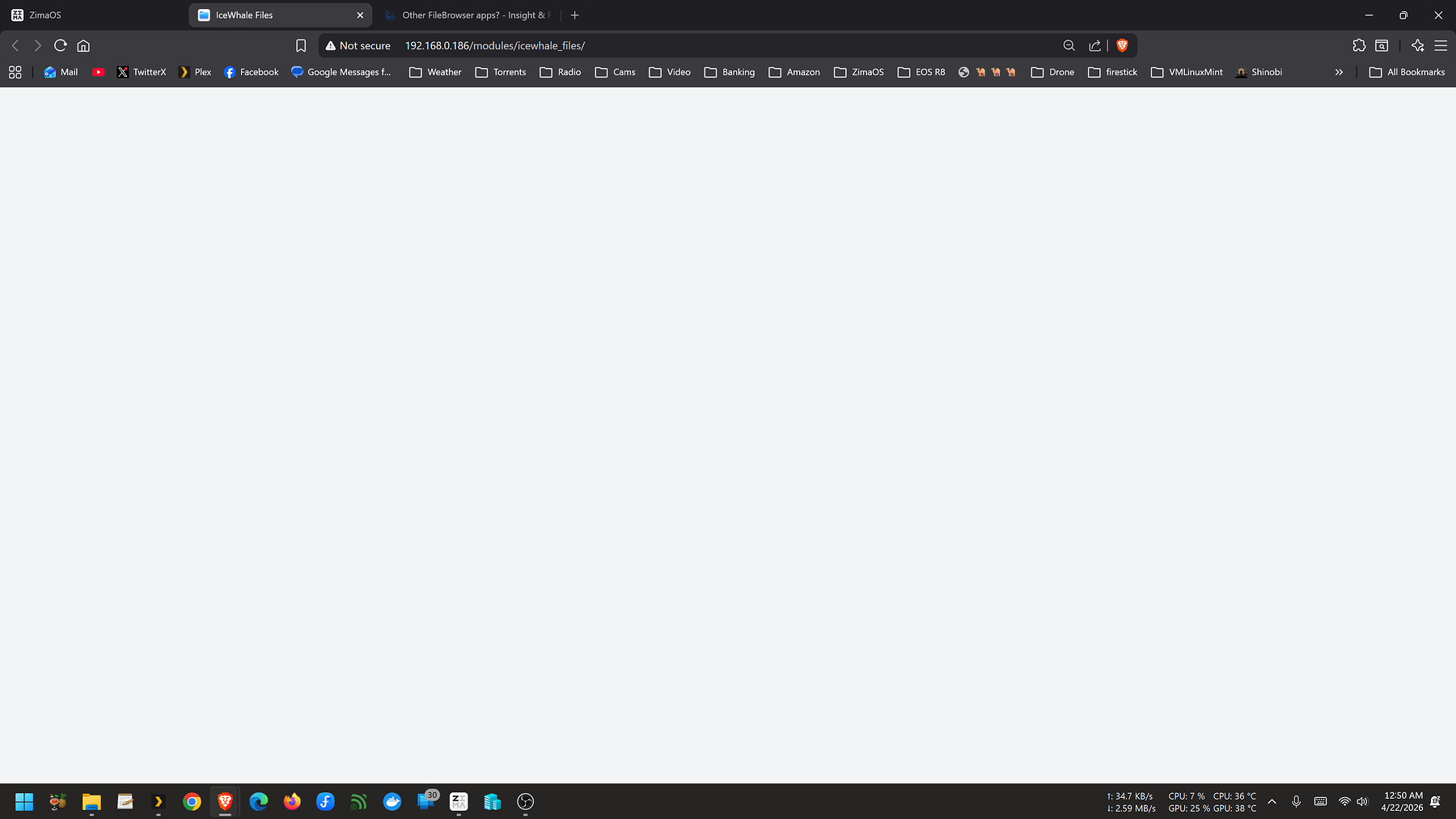
Task: Switch to Other FileBrowser apps tab
Action: coord(468,15)
